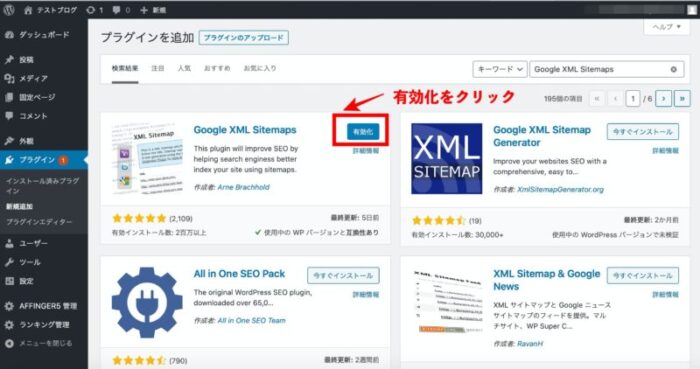The height and width of the screenshot is (369, 700).
Task: Open Google XML Sitemaps title link
Action: pos(245,130)
